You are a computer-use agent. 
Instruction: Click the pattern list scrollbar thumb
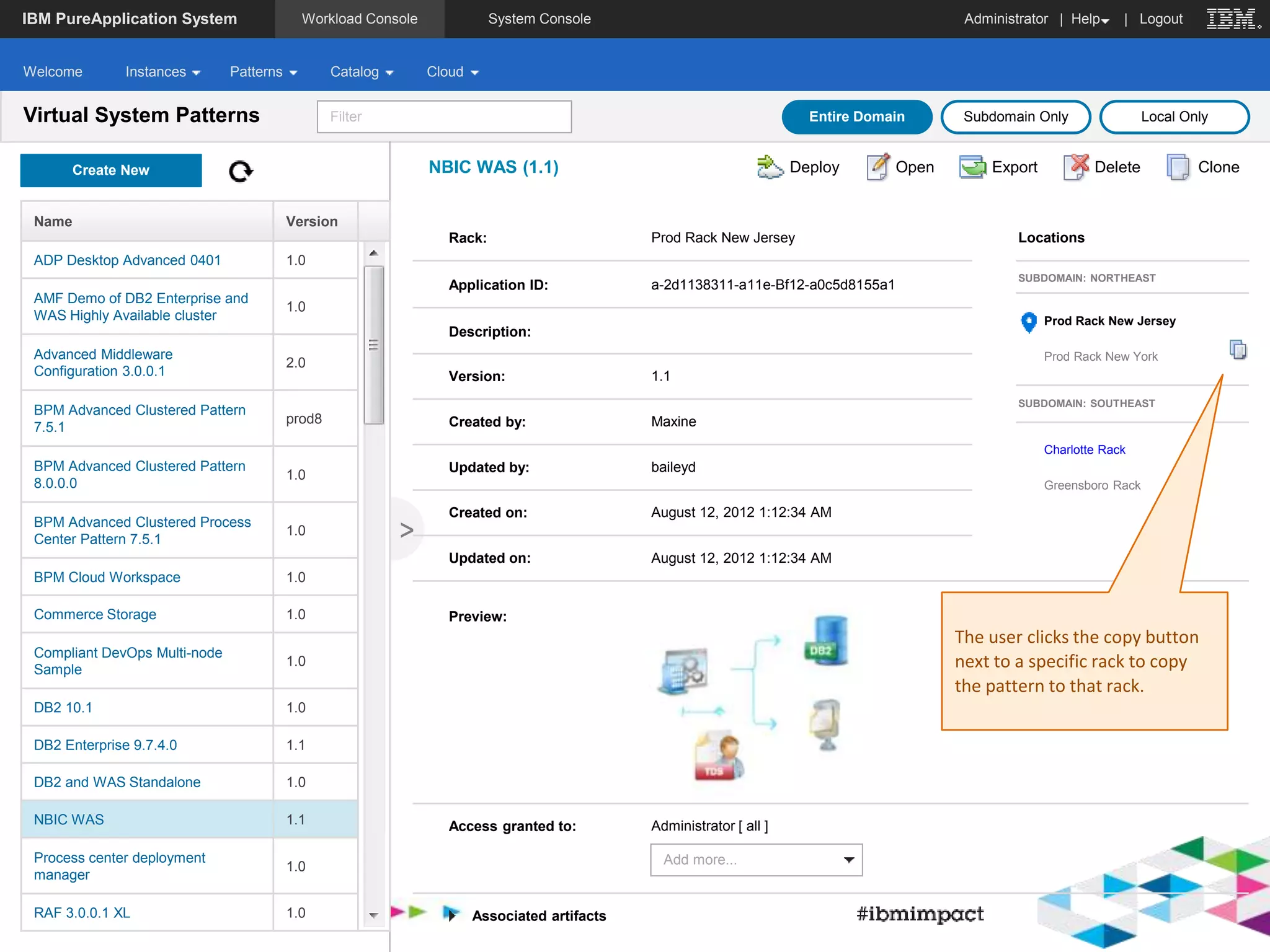point(373,345)
